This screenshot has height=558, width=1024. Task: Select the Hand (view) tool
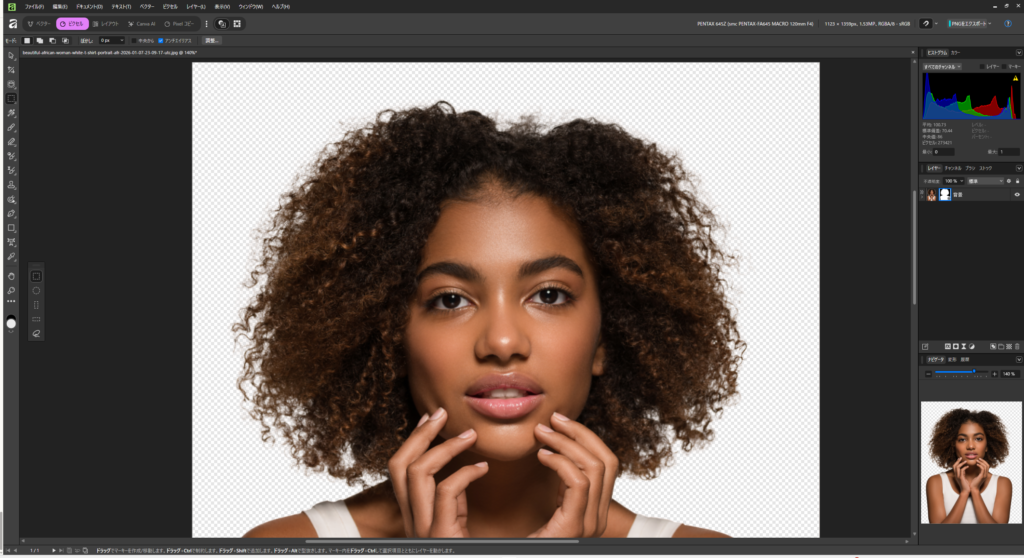[x=11, y=275]
